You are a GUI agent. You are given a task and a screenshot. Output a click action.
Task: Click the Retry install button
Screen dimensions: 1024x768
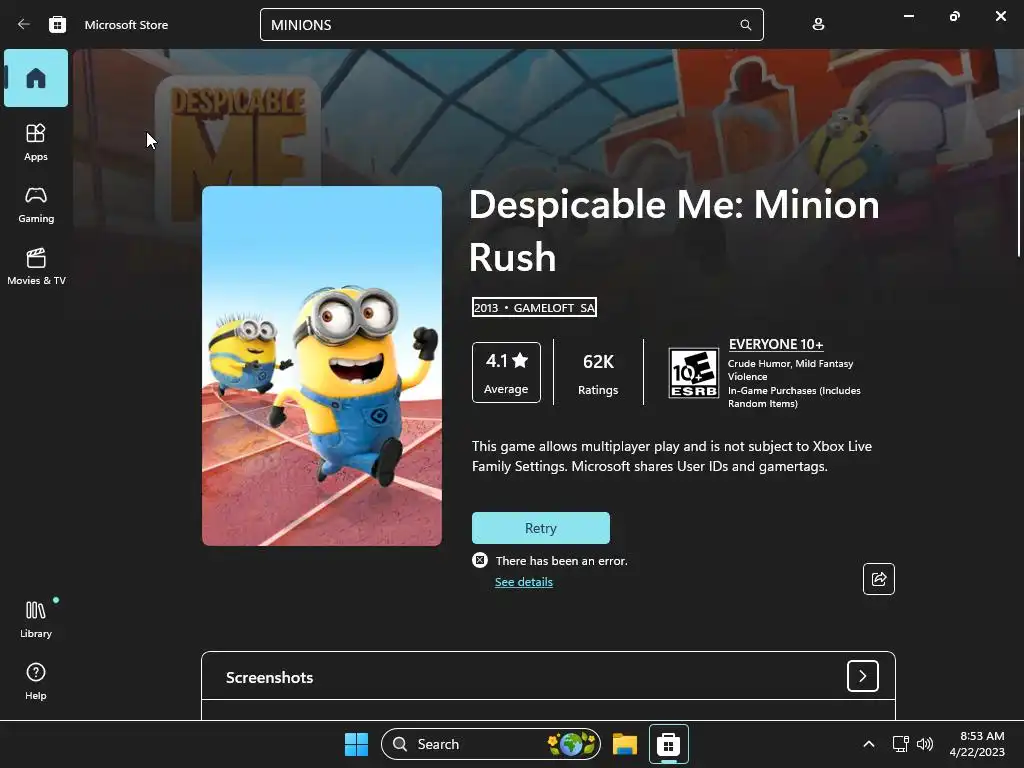(x=541, y=528)
